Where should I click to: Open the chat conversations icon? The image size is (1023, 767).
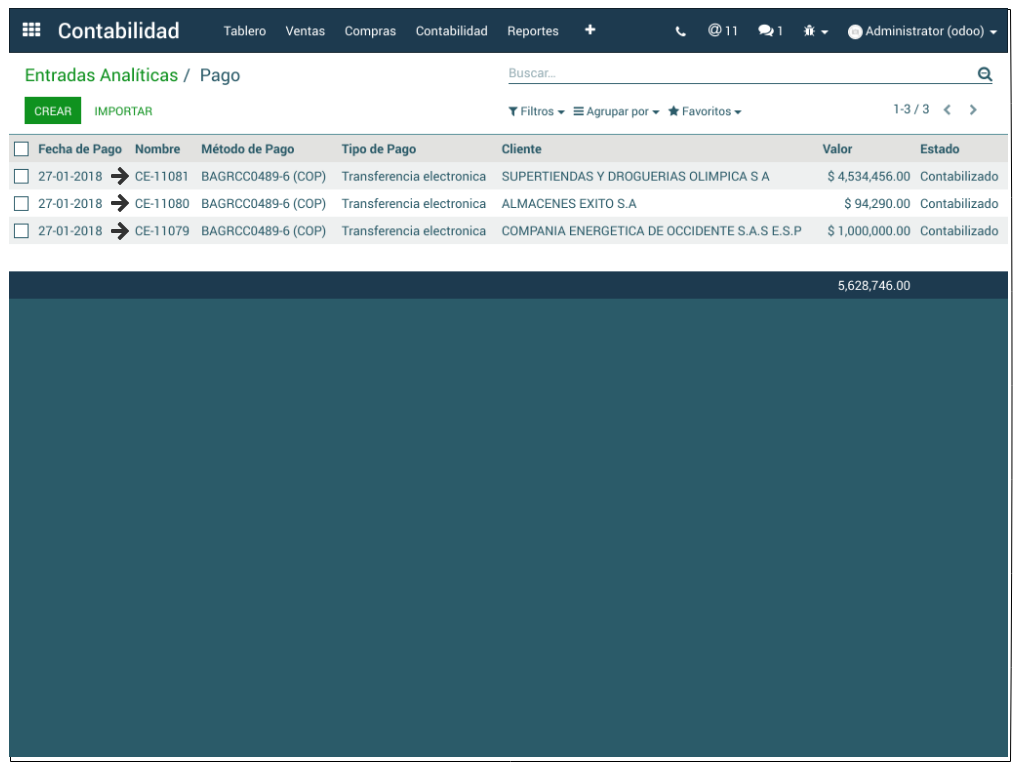[x=770, y=31]
